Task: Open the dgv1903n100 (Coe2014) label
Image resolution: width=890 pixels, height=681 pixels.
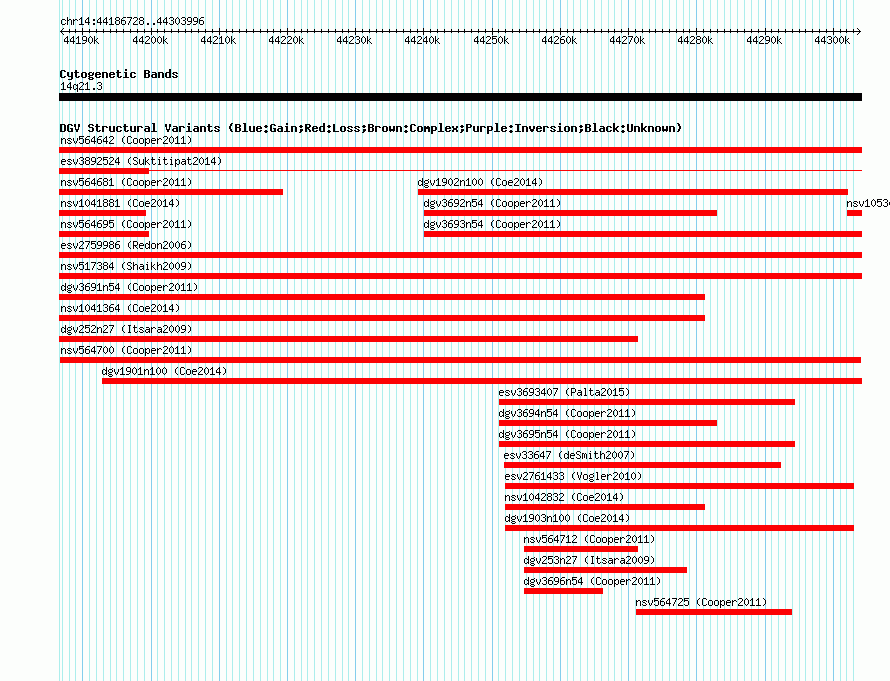Action: [567, 518]
